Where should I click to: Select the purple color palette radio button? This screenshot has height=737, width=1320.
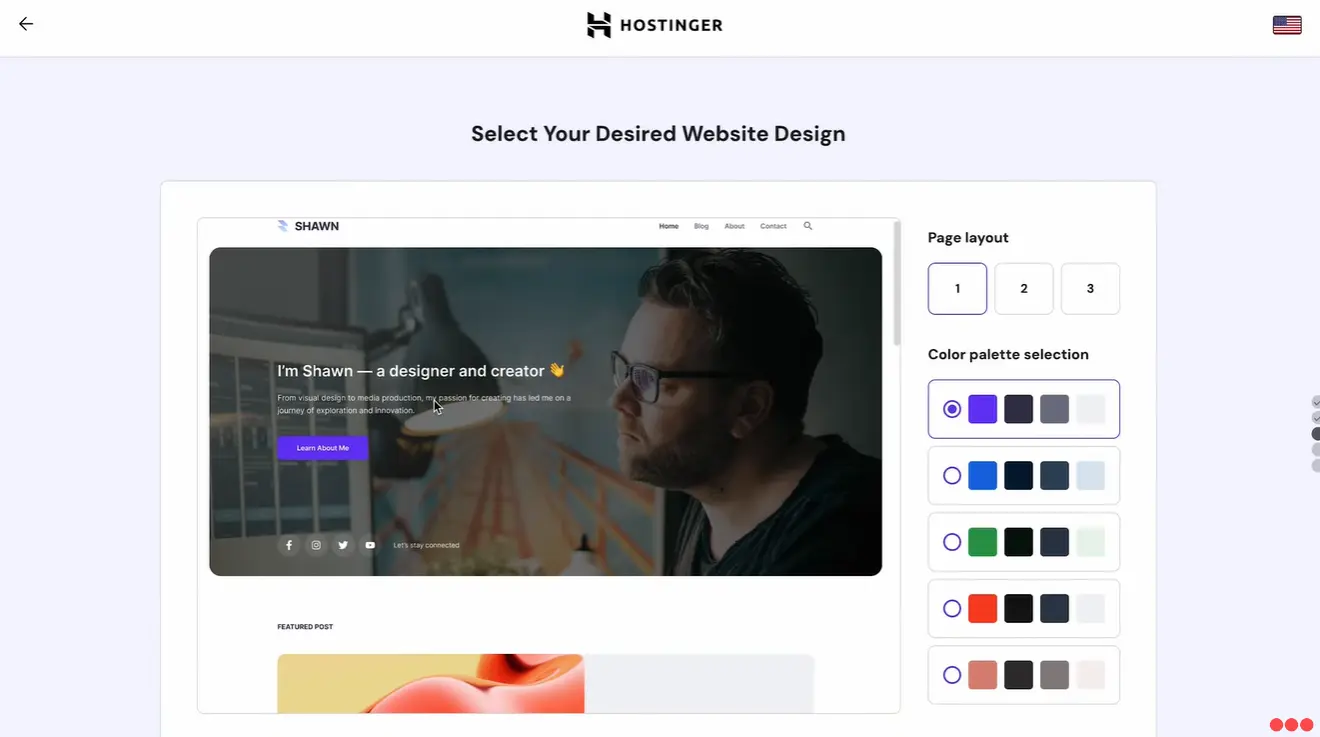pos(951,408)
